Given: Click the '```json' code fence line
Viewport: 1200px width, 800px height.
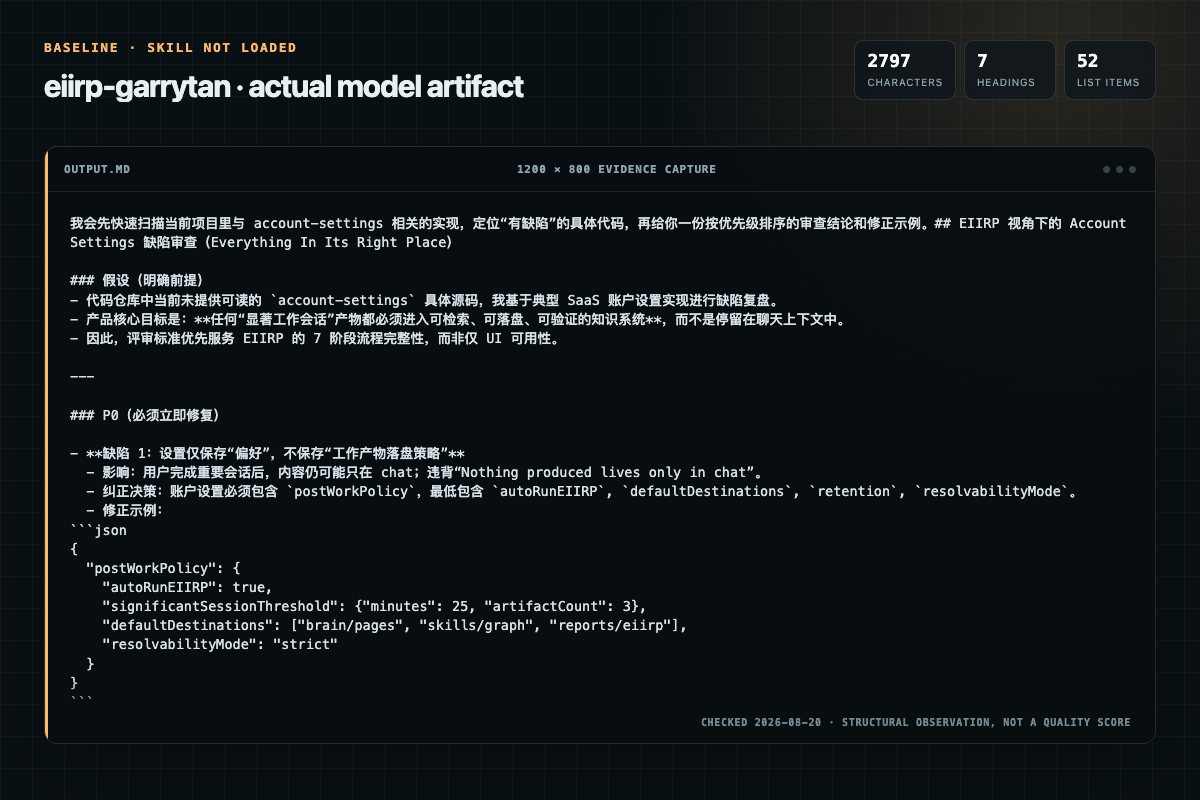Looking at the screenshot, I should click(x=98, y=530).
